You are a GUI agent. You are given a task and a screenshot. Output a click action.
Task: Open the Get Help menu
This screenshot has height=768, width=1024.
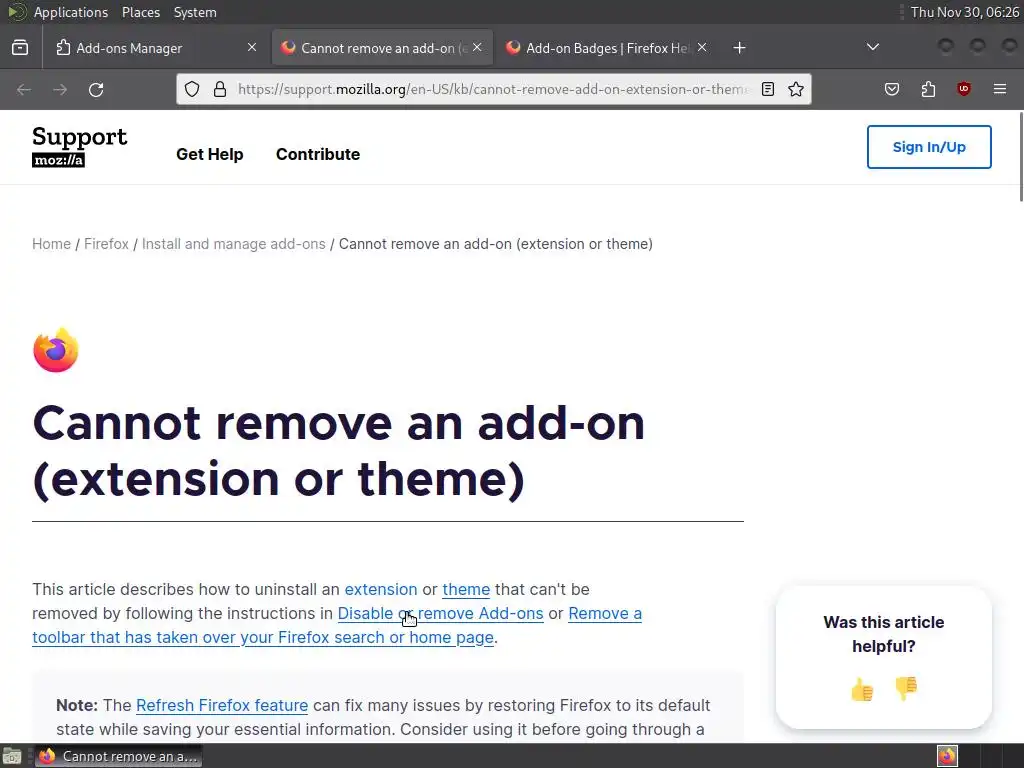pyautogui.click(x=210, y=154)
